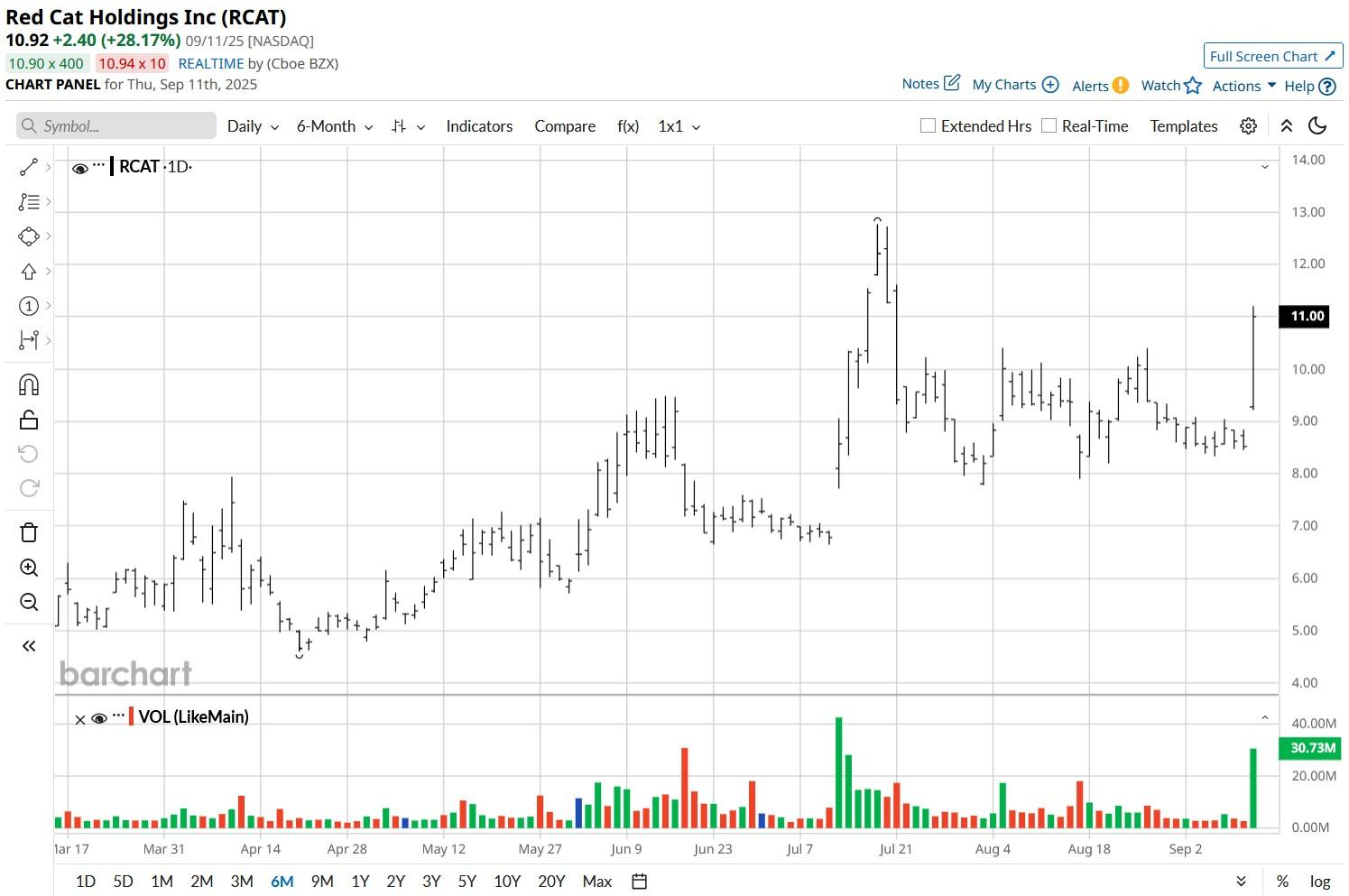Collapse the left drawing toolbar

[29, 646]
